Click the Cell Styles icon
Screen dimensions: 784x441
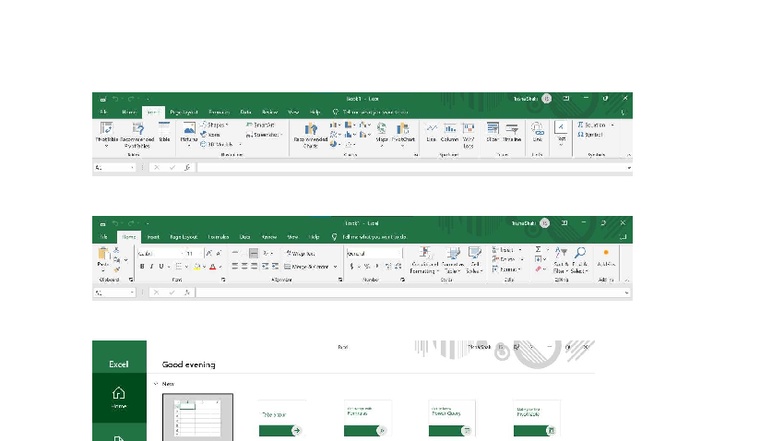pos(474,260)
